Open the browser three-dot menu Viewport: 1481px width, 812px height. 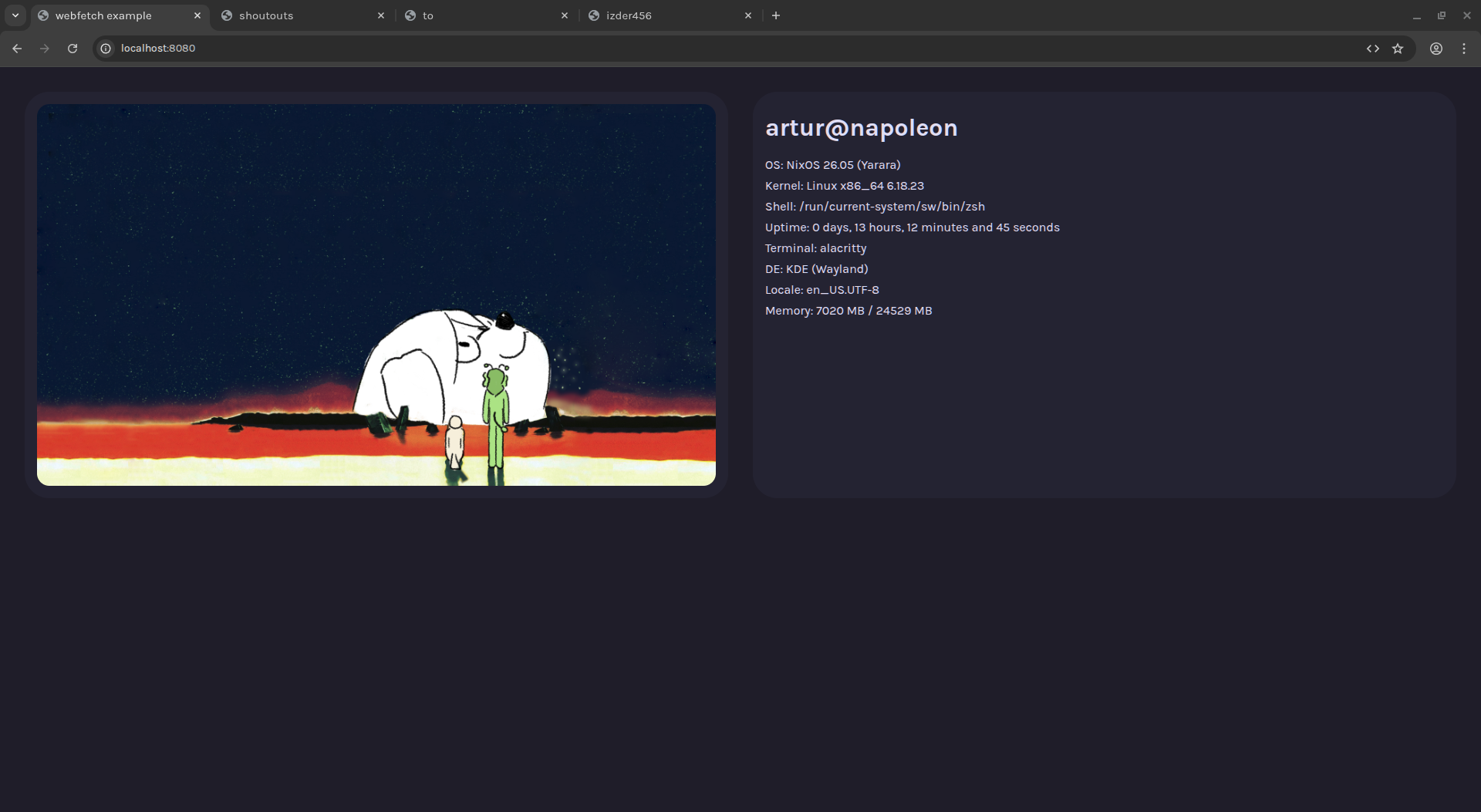(1464, 49)
